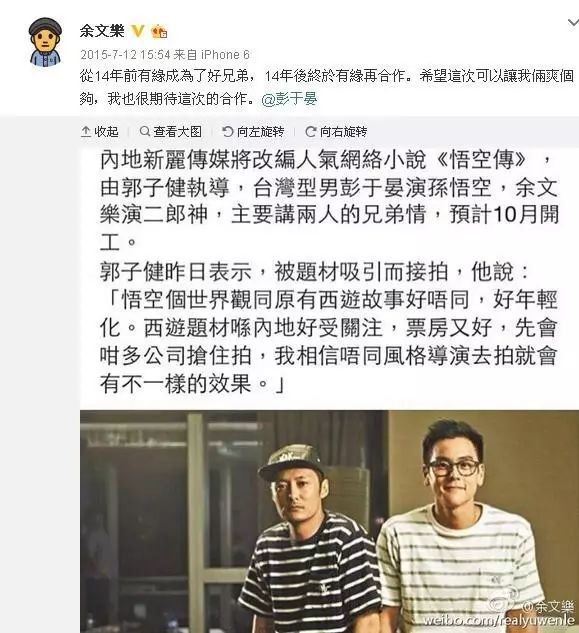This screenshot has height=633, width=579.
Task: Collapse the image using 收起 label
Action: (106, 132)
